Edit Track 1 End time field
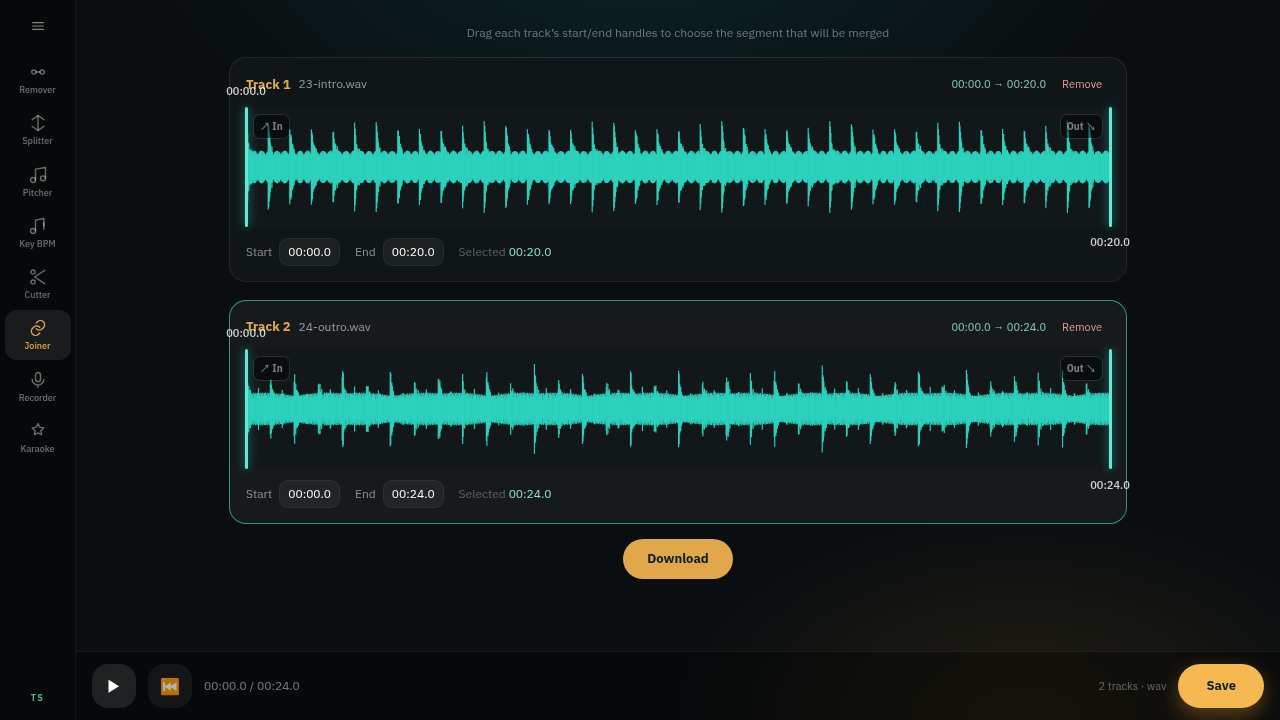Screen dimensions: 1280x720 [x=413, y=252]
